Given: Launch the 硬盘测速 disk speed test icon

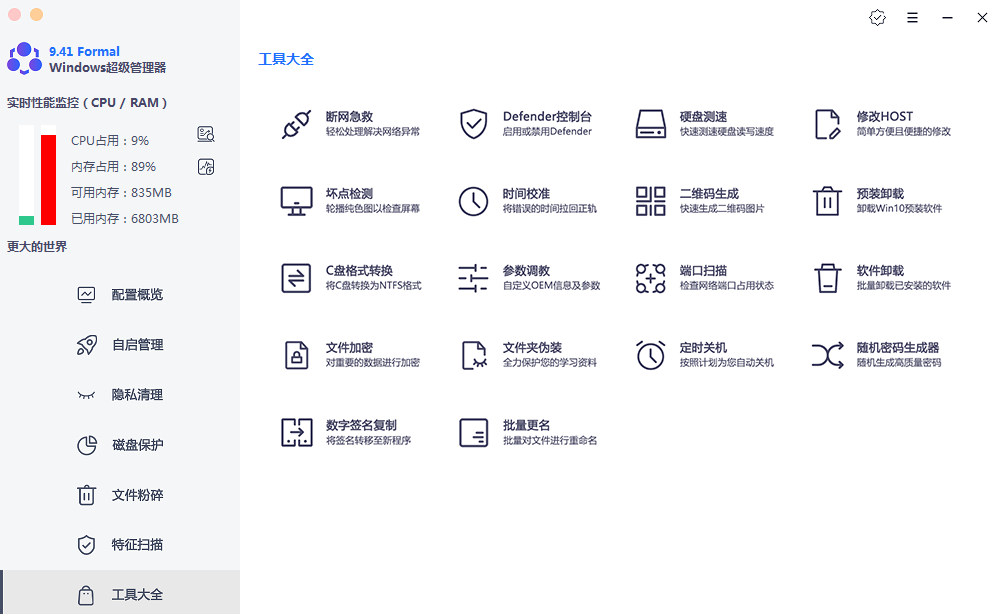Looking at the screenshot, I should tap(651, 124).
